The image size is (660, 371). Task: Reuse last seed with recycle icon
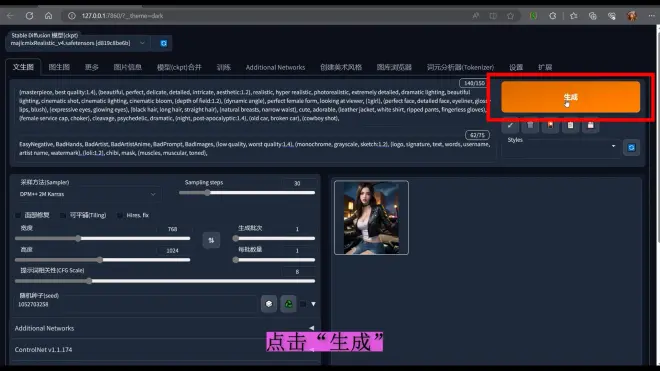pos(289,304)
